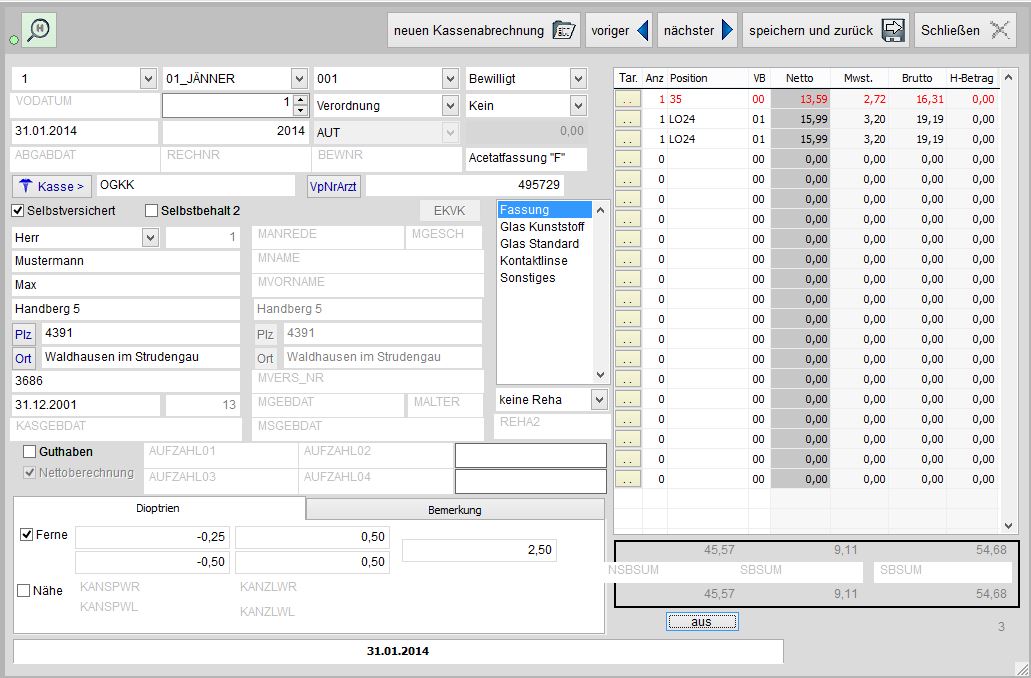
Task: Click the Schließen X icon
Action: coord(999,30)
